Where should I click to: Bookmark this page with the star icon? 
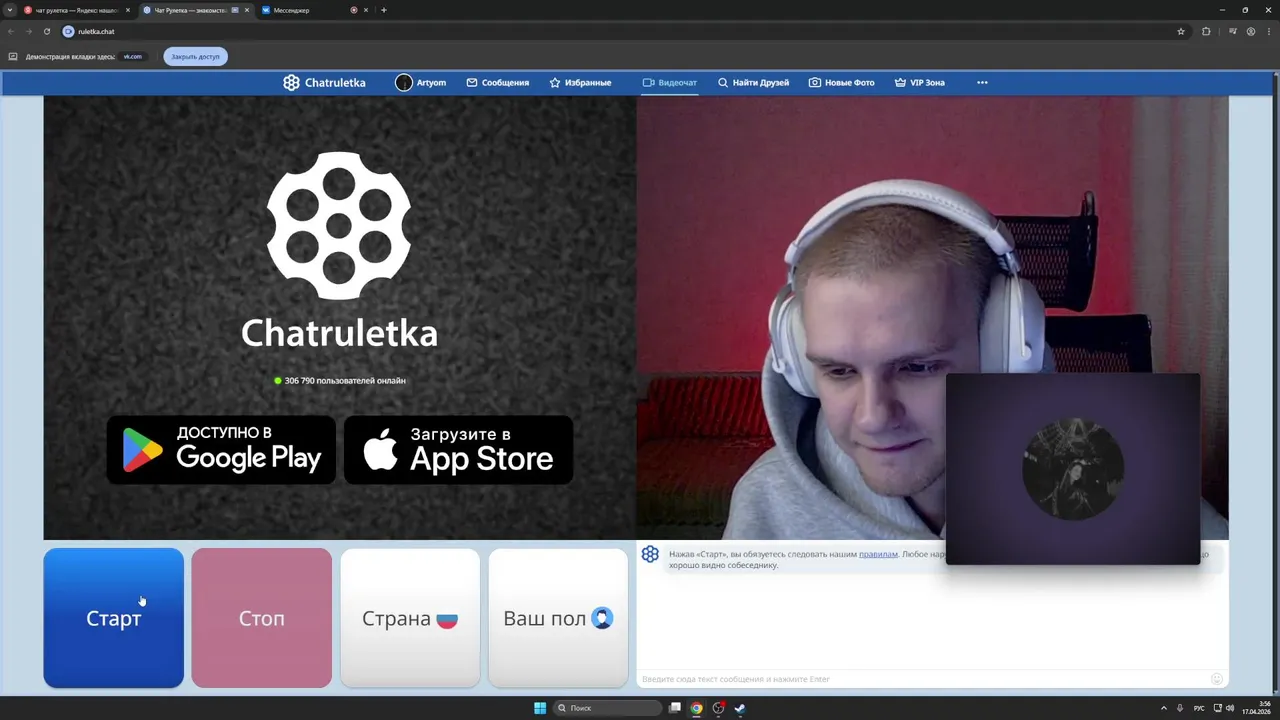click(x=1181, y=31)
